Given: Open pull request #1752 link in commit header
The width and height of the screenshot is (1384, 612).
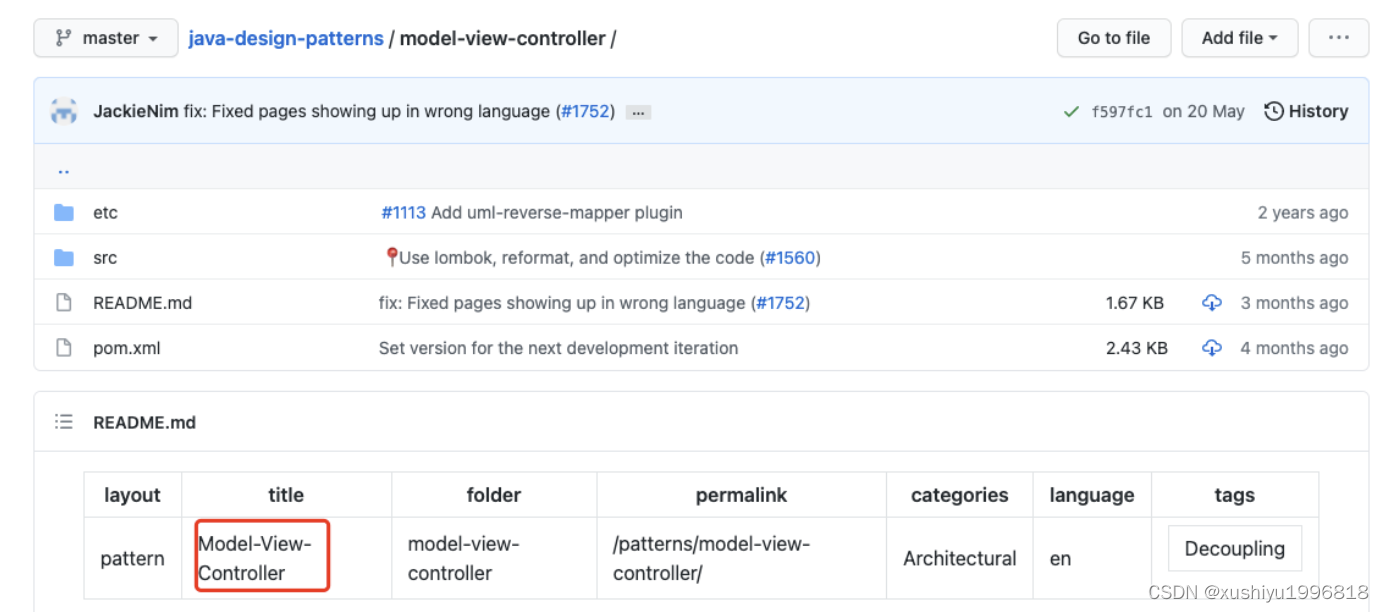Looking at the screenshot, I should (x=585, y=111).
